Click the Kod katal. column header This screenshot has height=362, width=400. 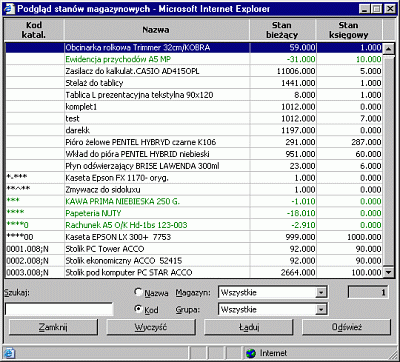(34, 30)
